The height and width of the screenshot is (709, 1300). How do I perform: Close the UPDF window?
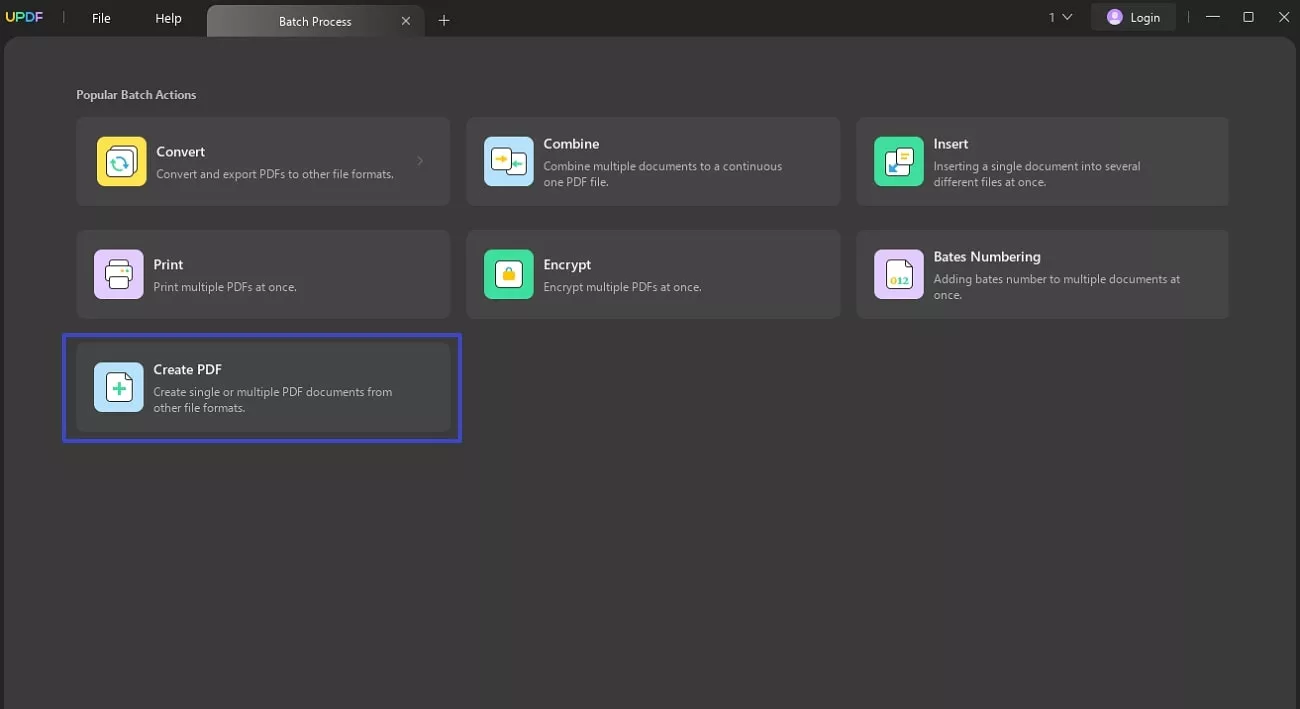(1284, 17)
